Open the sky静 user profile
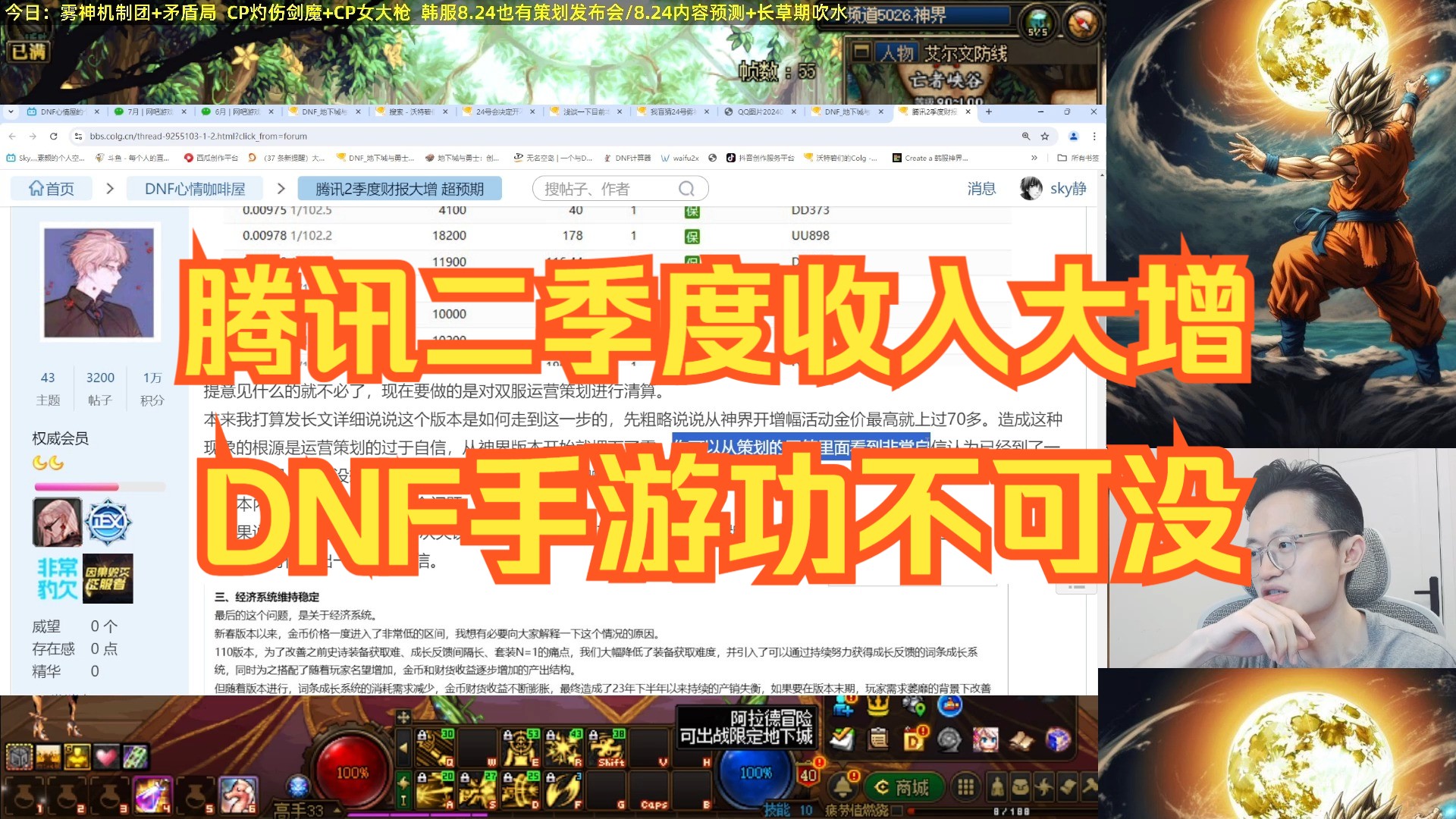The image size is (1456, 819). click(x=1053, y=189)
